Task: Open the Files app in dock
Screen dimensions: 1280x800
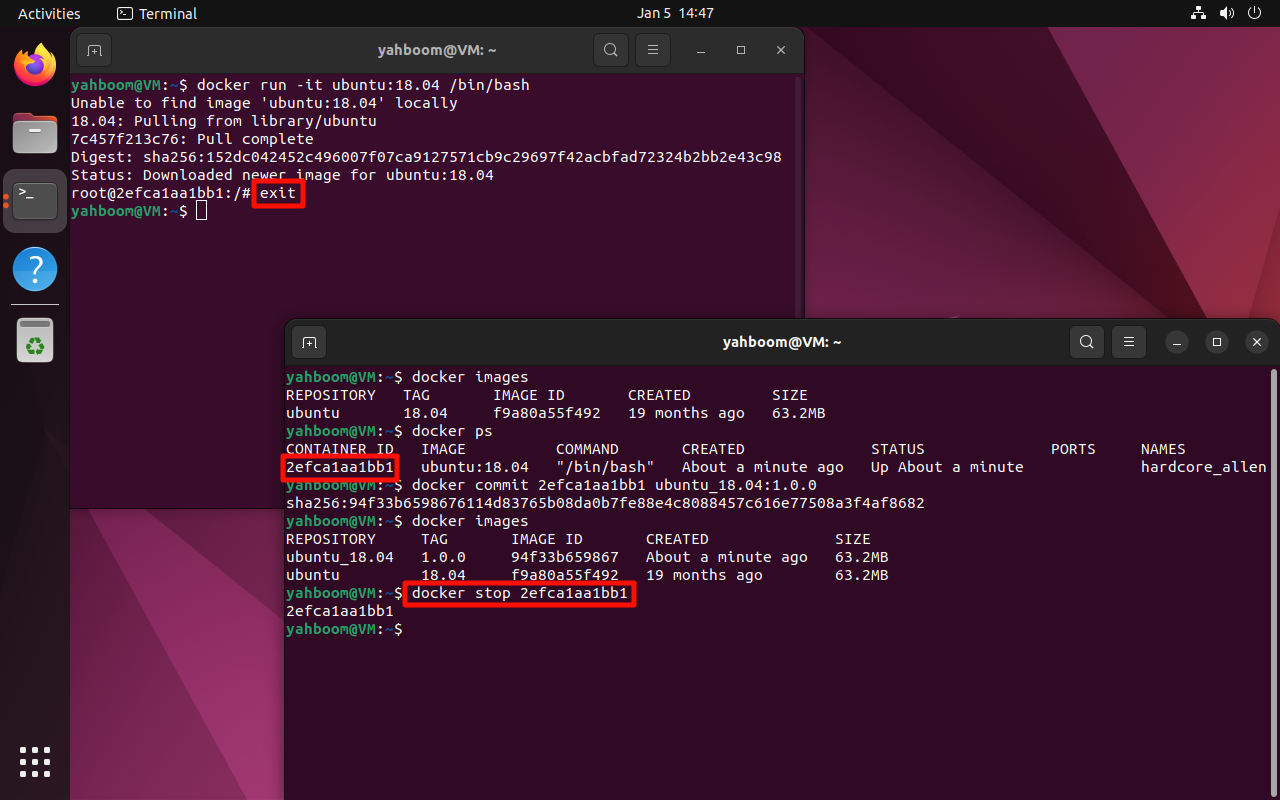Action: (35, 133)
